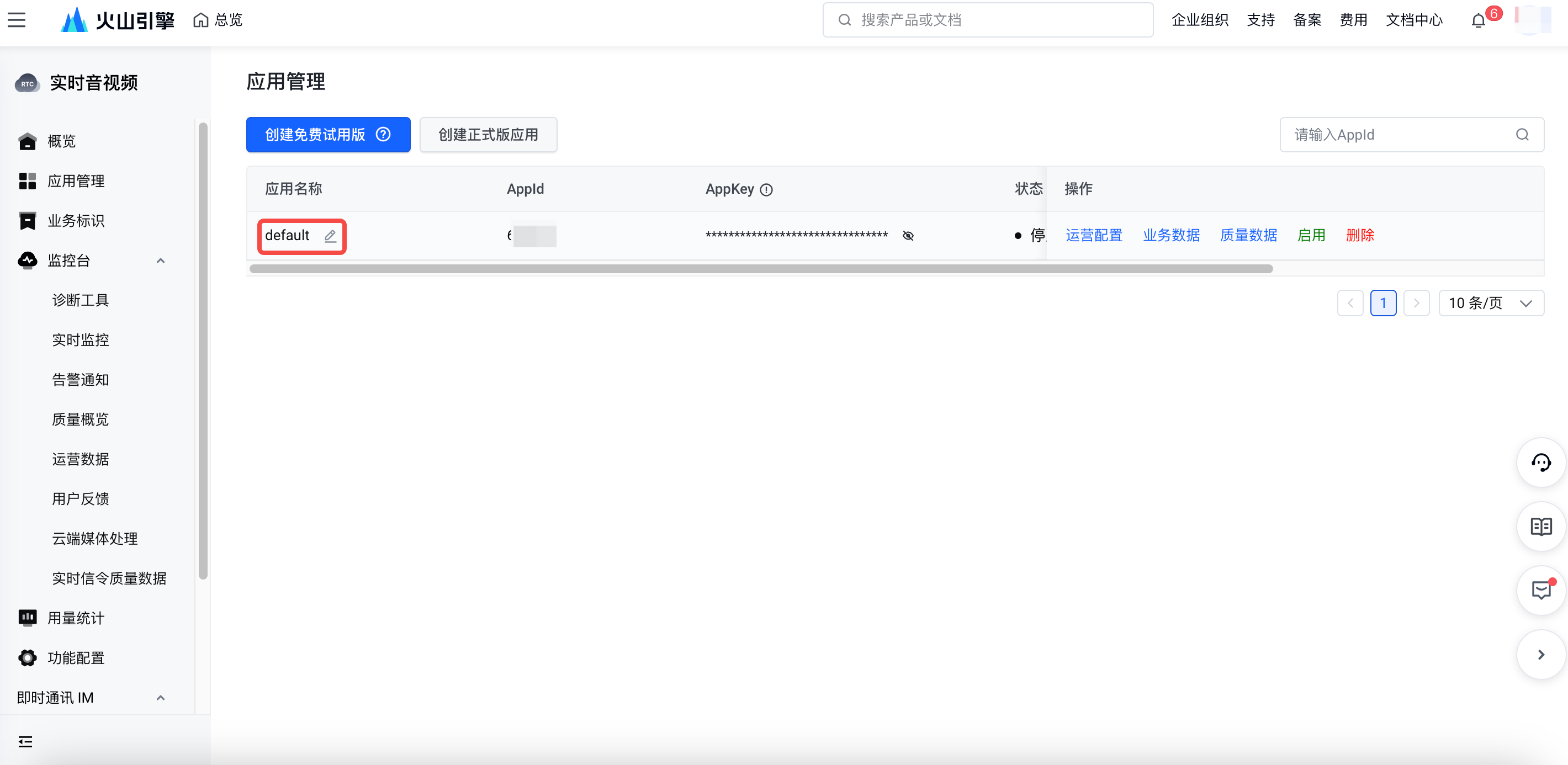Screen dimensions: 1568x765
Task: Toggle AppKey visibility eye icon
Action: click(x=908, y=236)
